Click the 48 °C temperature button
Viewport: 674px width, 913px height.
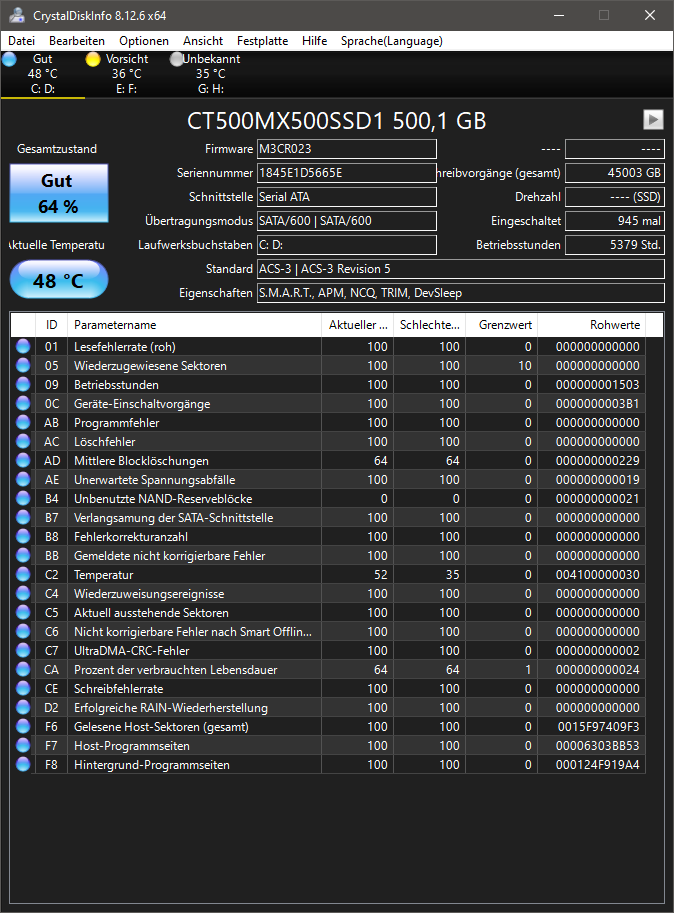[x=59, y=279]
